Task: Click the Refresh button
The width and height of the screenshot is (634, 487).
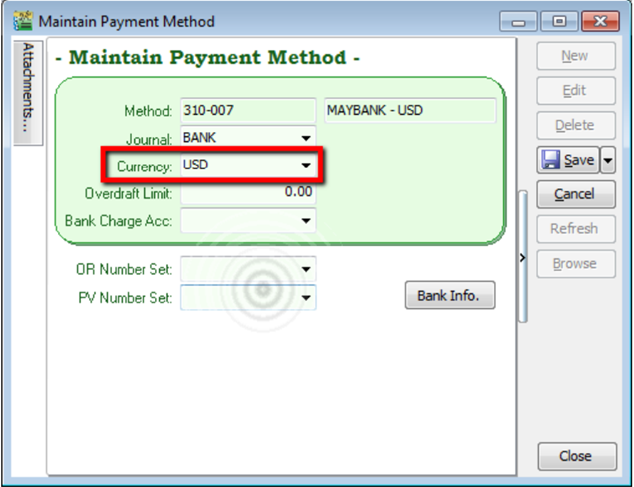Action: click(x=574, y=228)
